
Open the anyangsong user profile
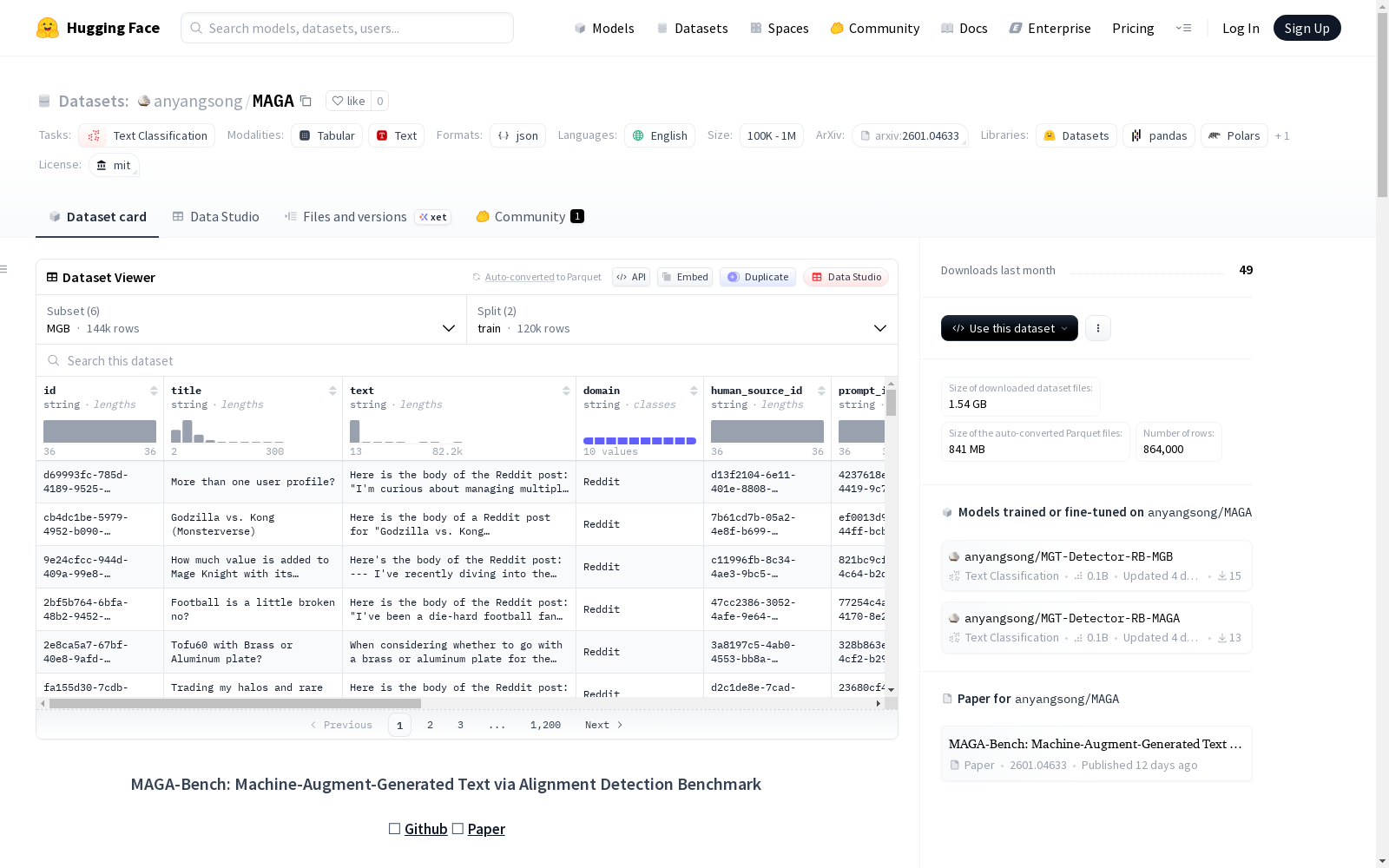tap(198, 101)
